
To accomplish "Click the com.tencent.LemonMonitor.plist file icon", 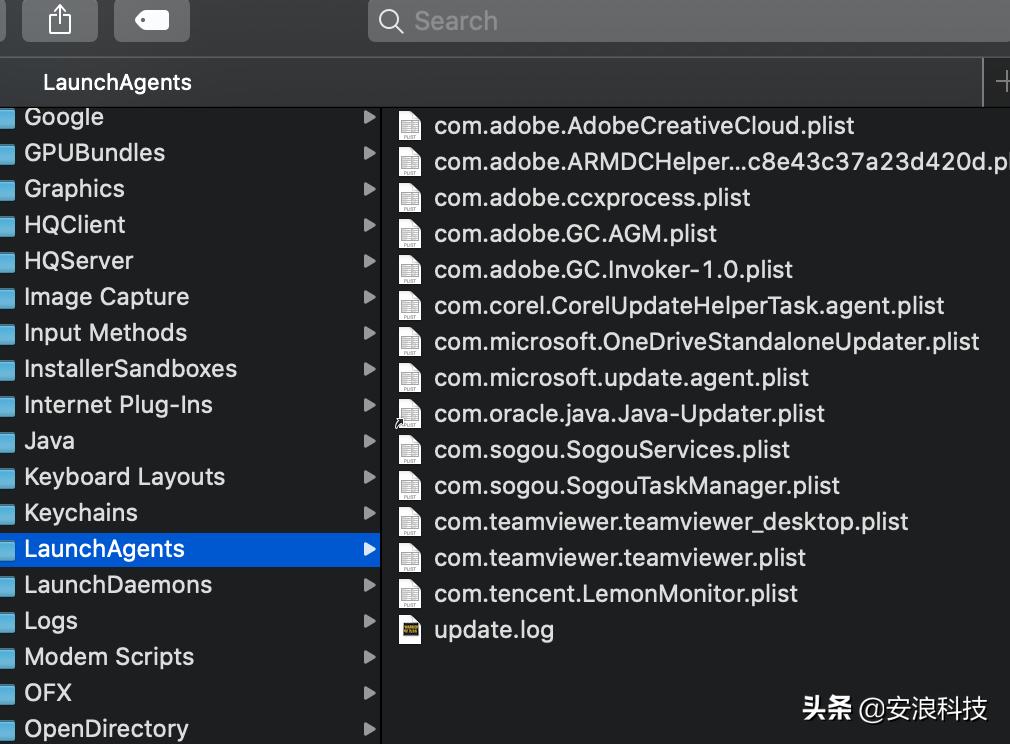I will 410,594.
